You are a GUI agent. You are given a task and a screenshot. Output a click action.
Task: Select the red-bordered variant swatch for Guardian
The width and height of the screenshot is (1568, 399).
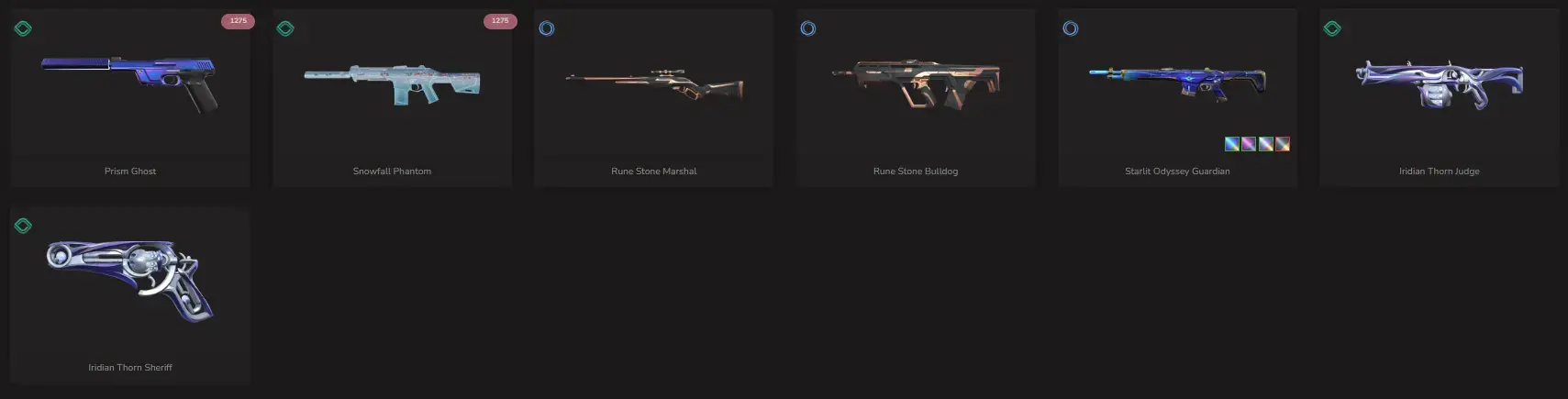click(x=1283, y=144)
